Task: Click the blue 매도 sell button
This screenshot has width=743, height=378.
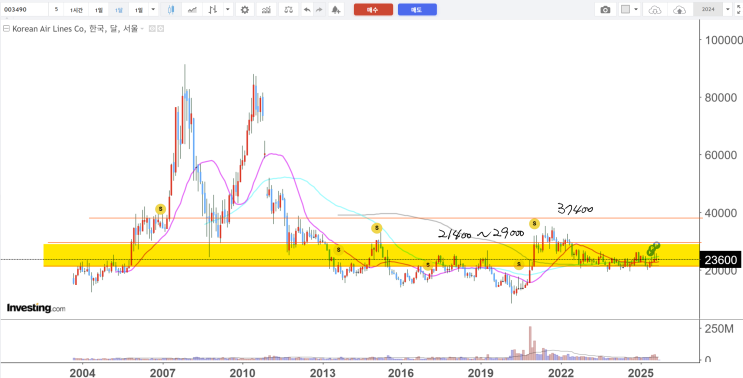Action: (x=417, y=9)
